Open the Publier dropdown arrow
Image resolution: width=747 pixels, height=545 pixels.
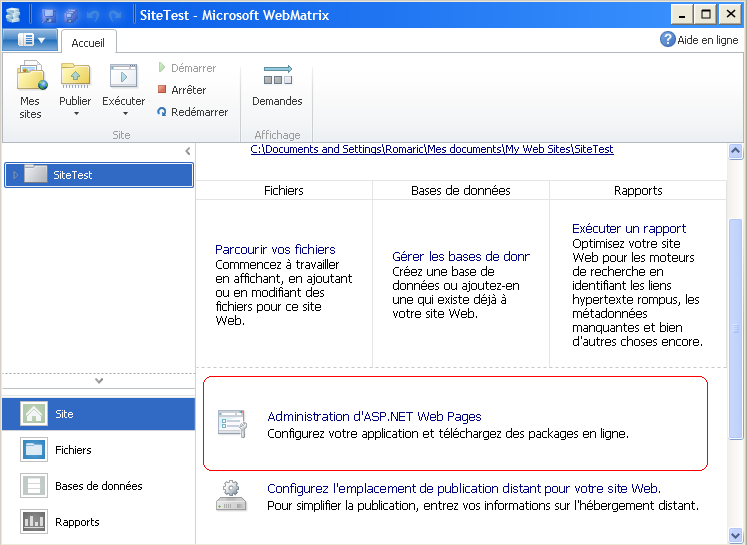[75, 114]
